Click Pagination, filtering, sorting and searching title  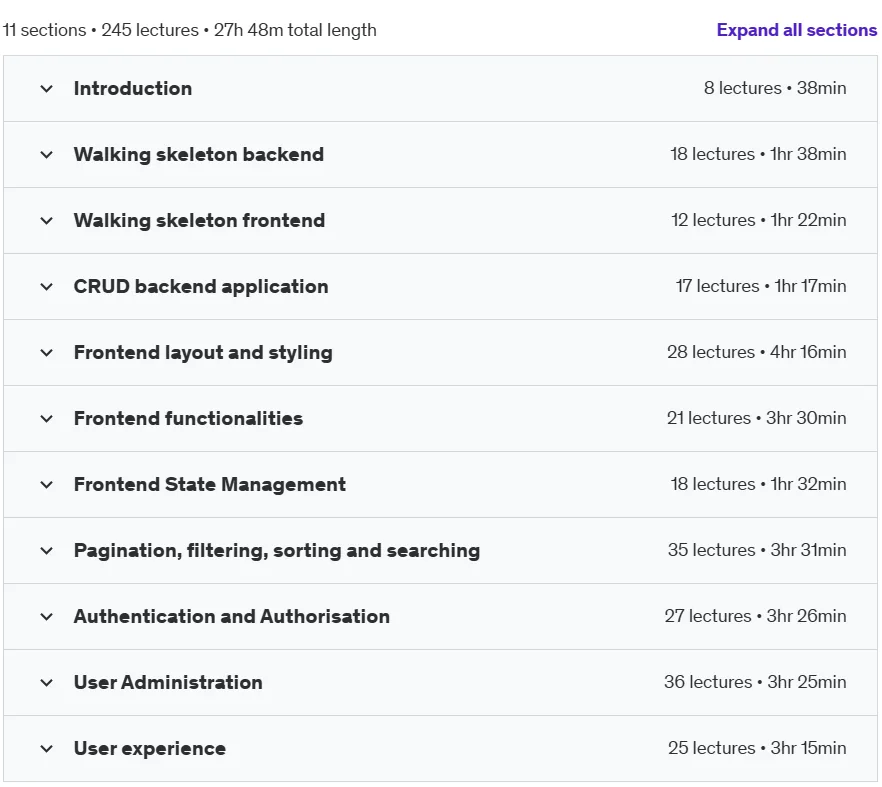click(277, 551)
